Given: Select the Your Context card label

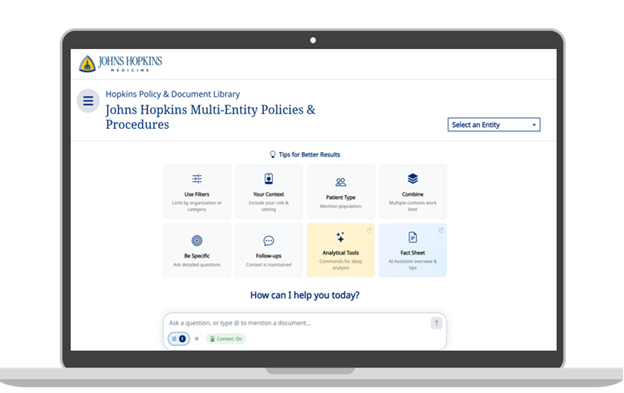Looking at the screenshot, I should (x=269, y=194).
